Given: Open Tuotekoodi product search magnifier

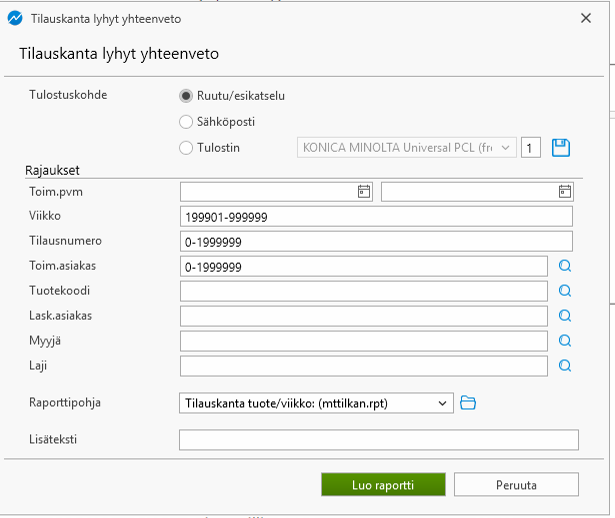Looking at the screenshot, I should (x=564, y=291).
